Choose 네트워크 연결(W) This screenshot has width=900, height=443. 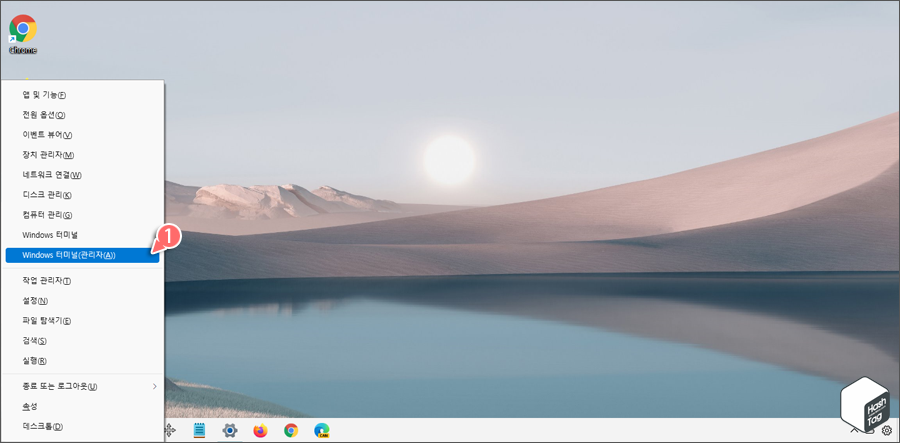pos(82,175)
